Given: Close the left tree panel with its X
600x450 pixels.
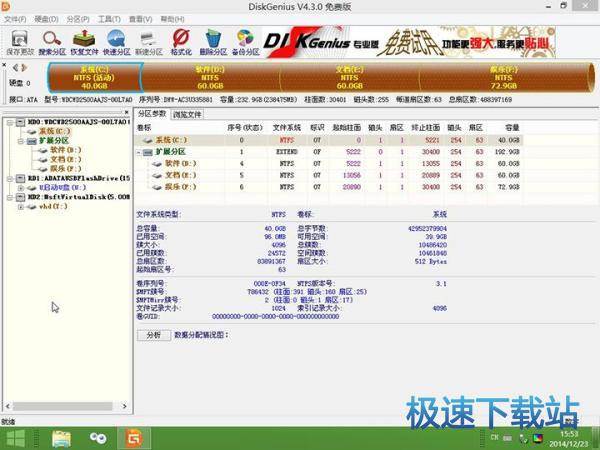Looking at the screenshot, I should (126, 112).
